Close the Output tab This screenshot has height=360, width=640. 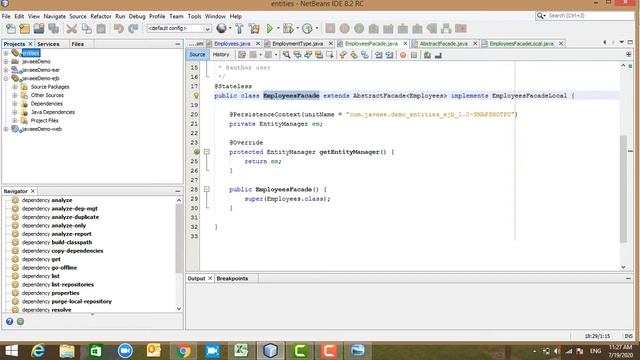[x=210, y=278]
